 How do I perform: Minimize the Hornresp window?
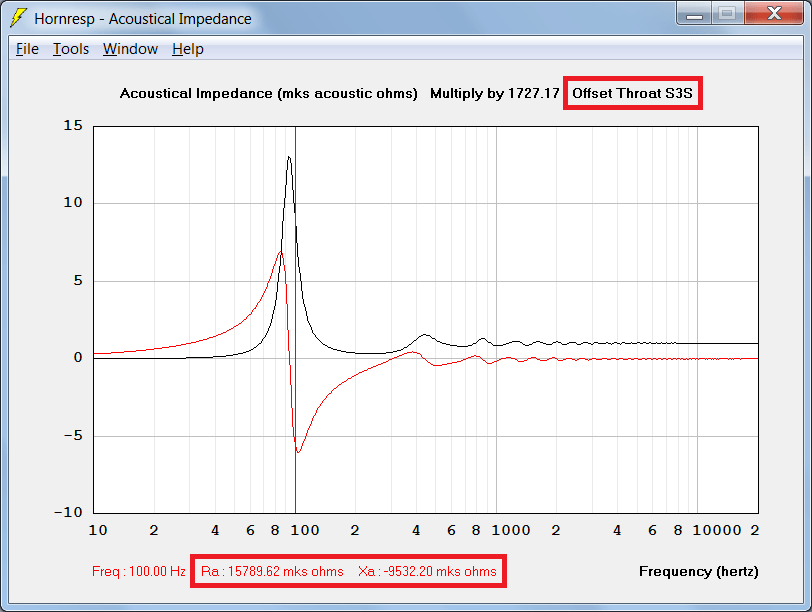pos(694,13)
